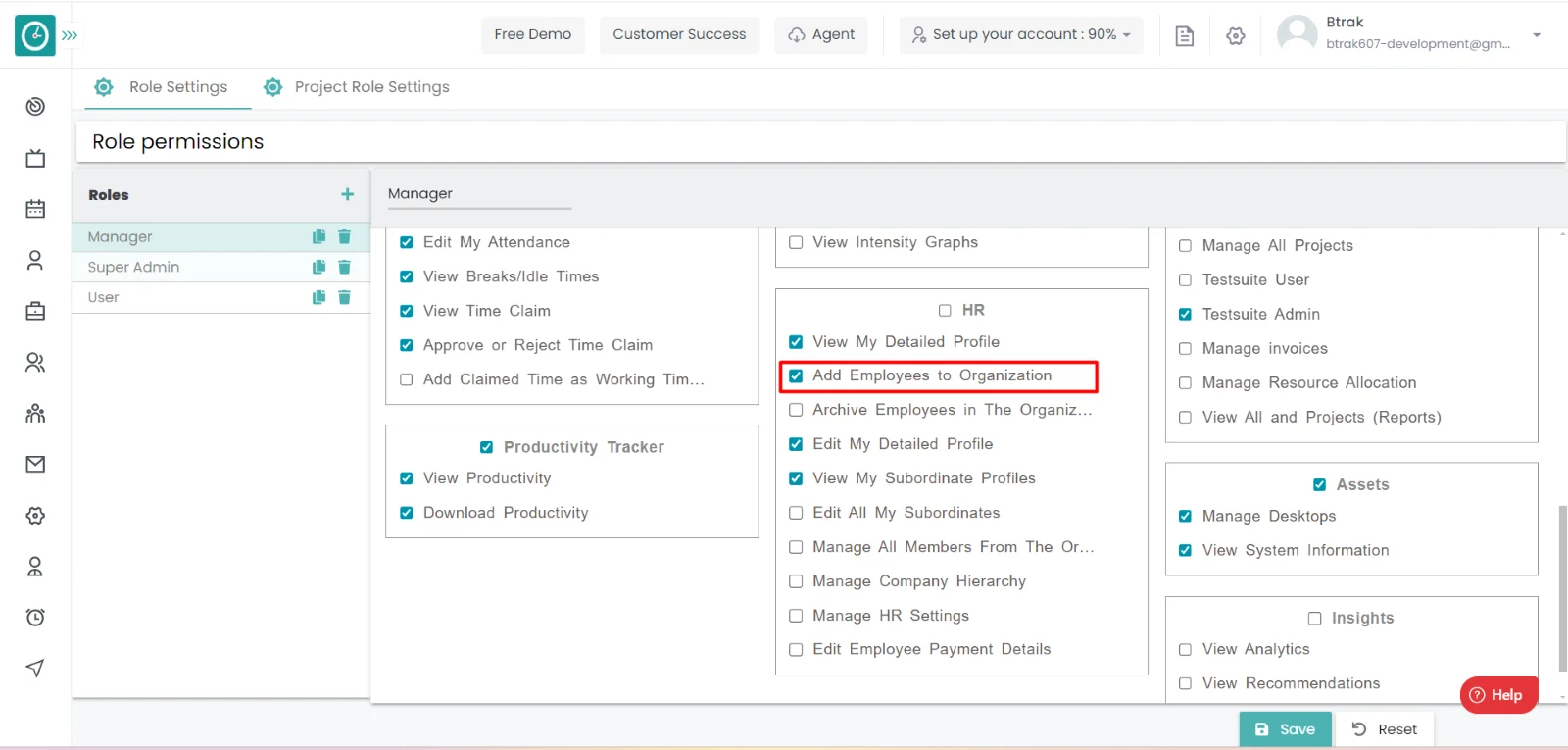1568x750 pixels.
Task: Toggle the Manage Company Hierarchy checkbox
Action: click(796, 581)
